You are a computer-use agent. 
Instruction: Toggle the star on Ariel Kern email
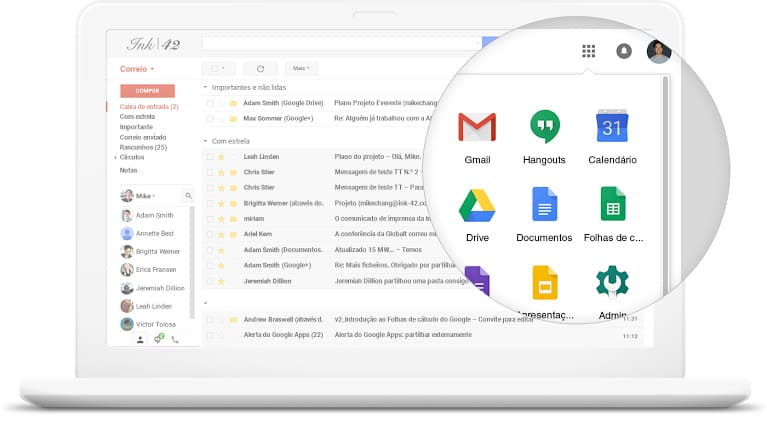click(x=222, y=234)
